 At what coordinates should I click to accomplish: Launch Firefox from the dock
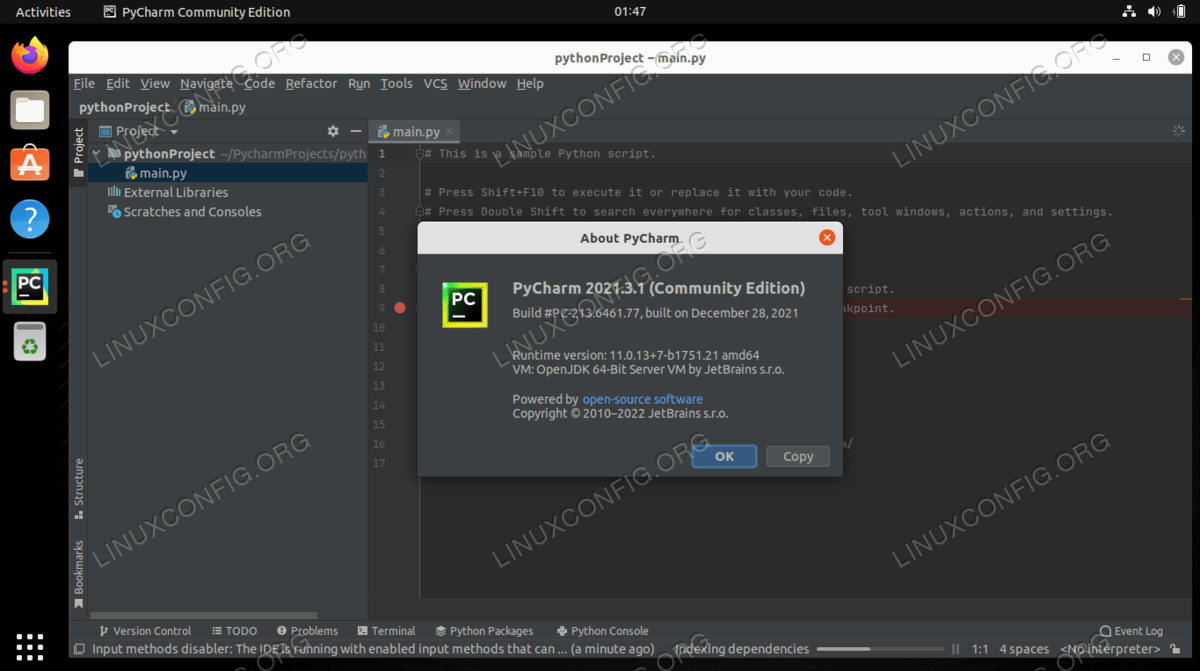coord(30,55)
